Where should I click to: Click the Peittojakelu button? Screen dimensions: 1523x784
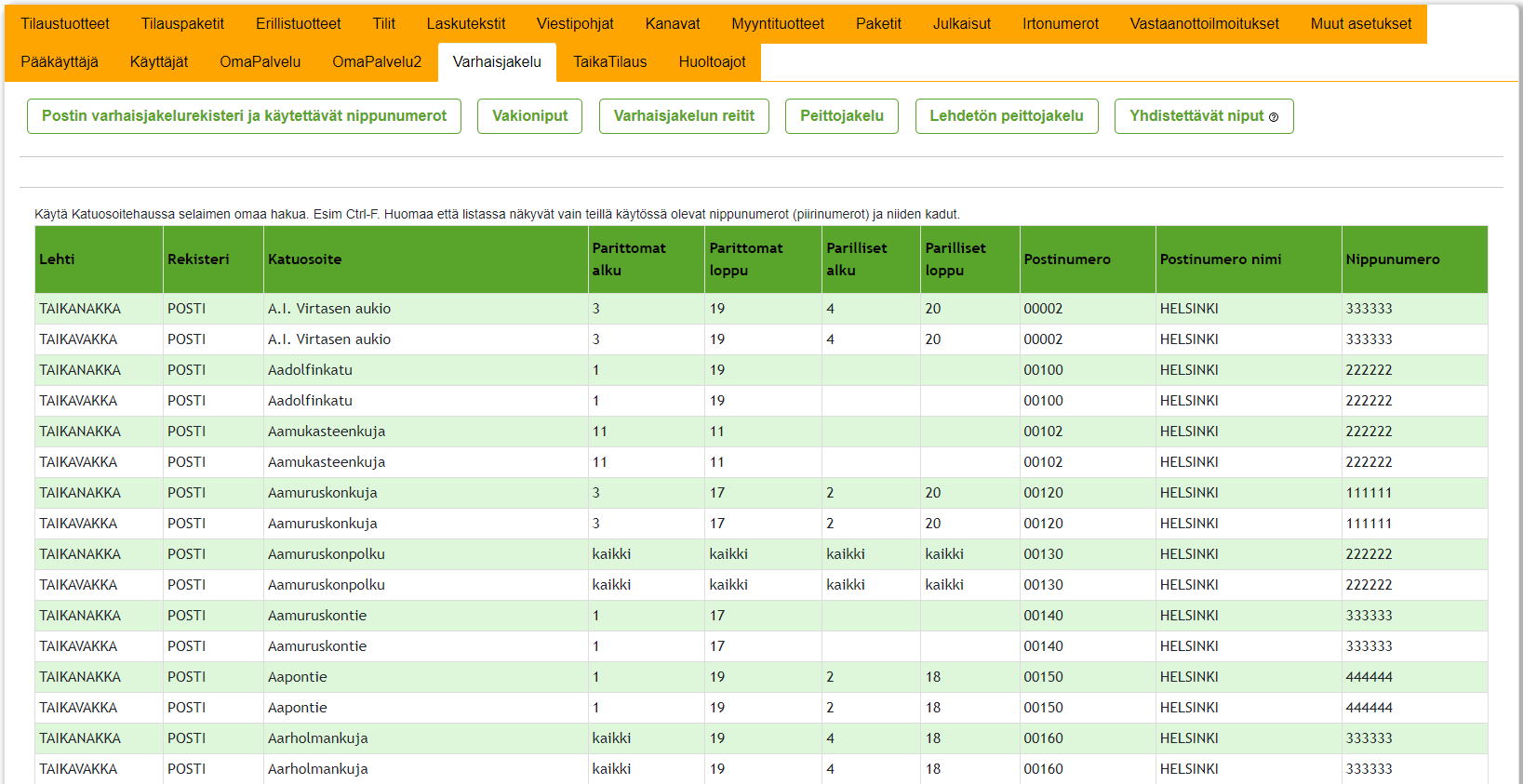842,116
